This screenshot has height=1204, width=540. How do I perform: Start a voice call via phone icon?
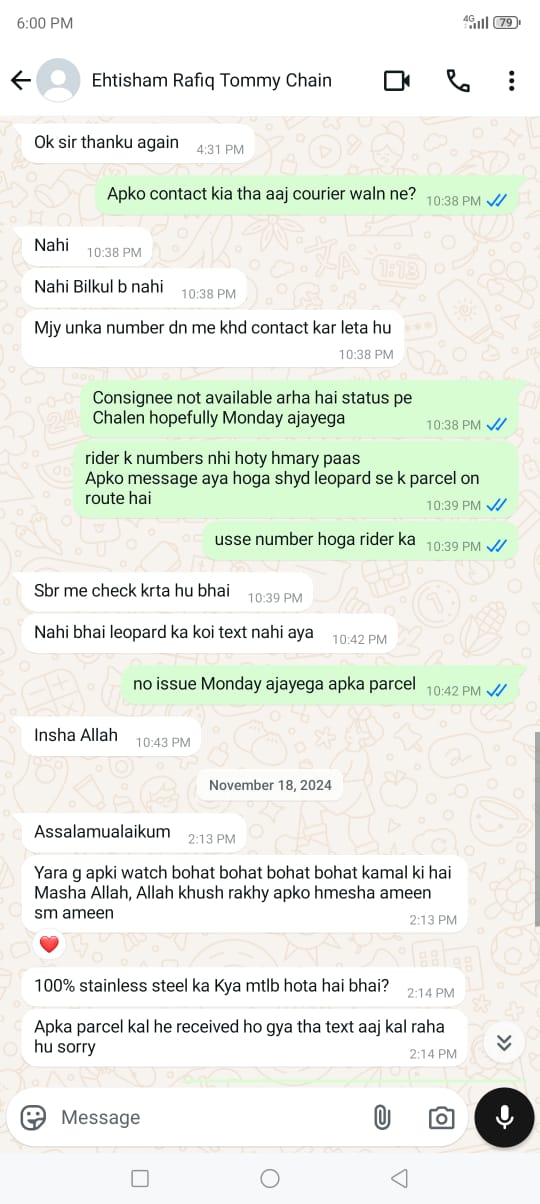click(x=458, y=81)
